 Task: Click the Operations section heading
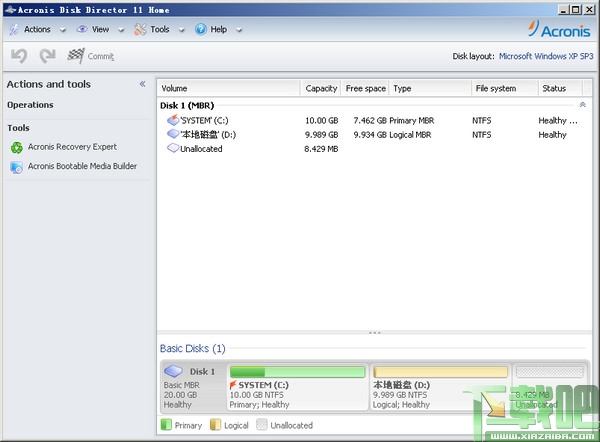click(30, 105)
